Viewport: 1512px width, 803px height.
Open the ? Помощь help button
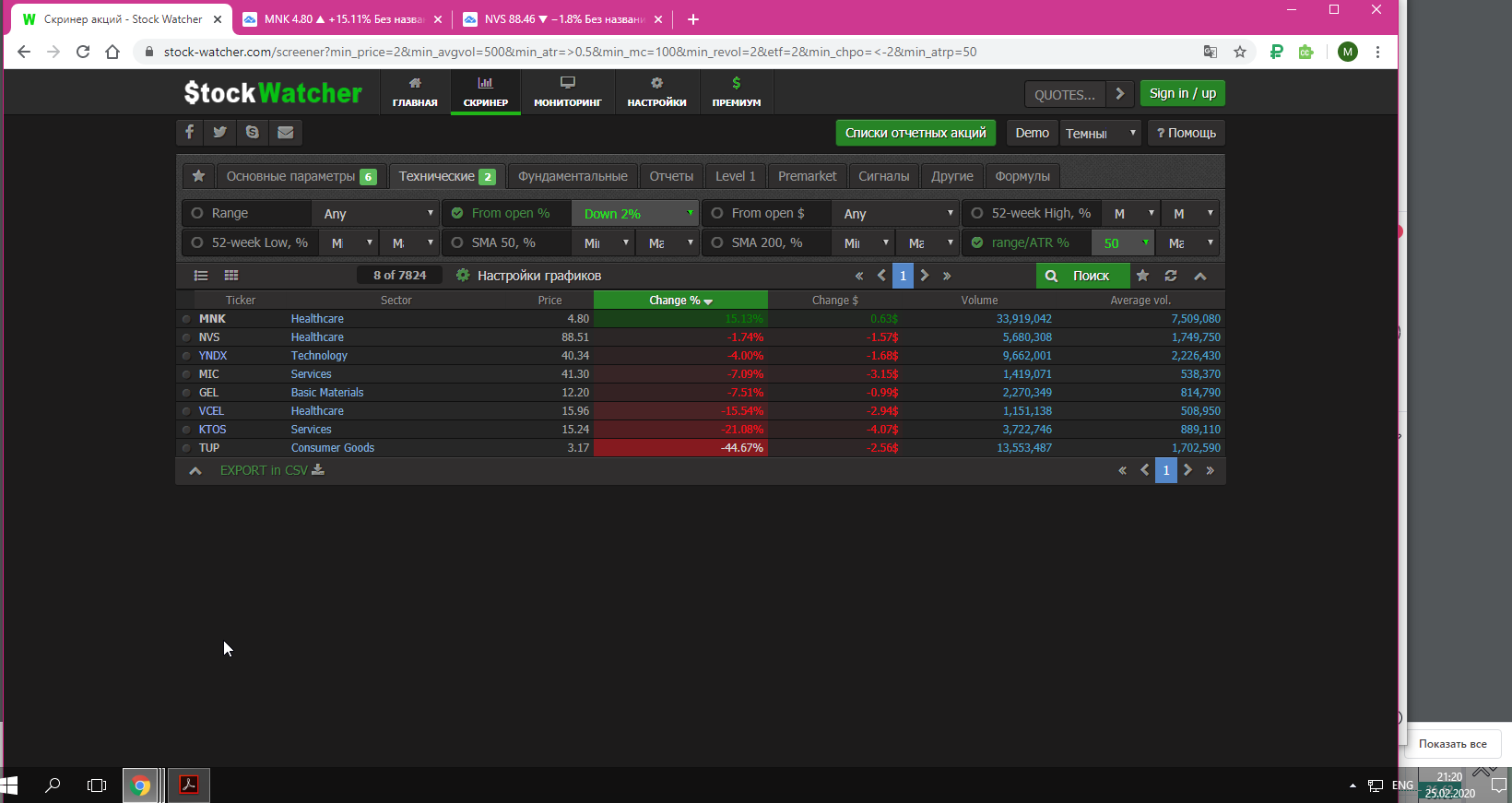(1187, 133)
